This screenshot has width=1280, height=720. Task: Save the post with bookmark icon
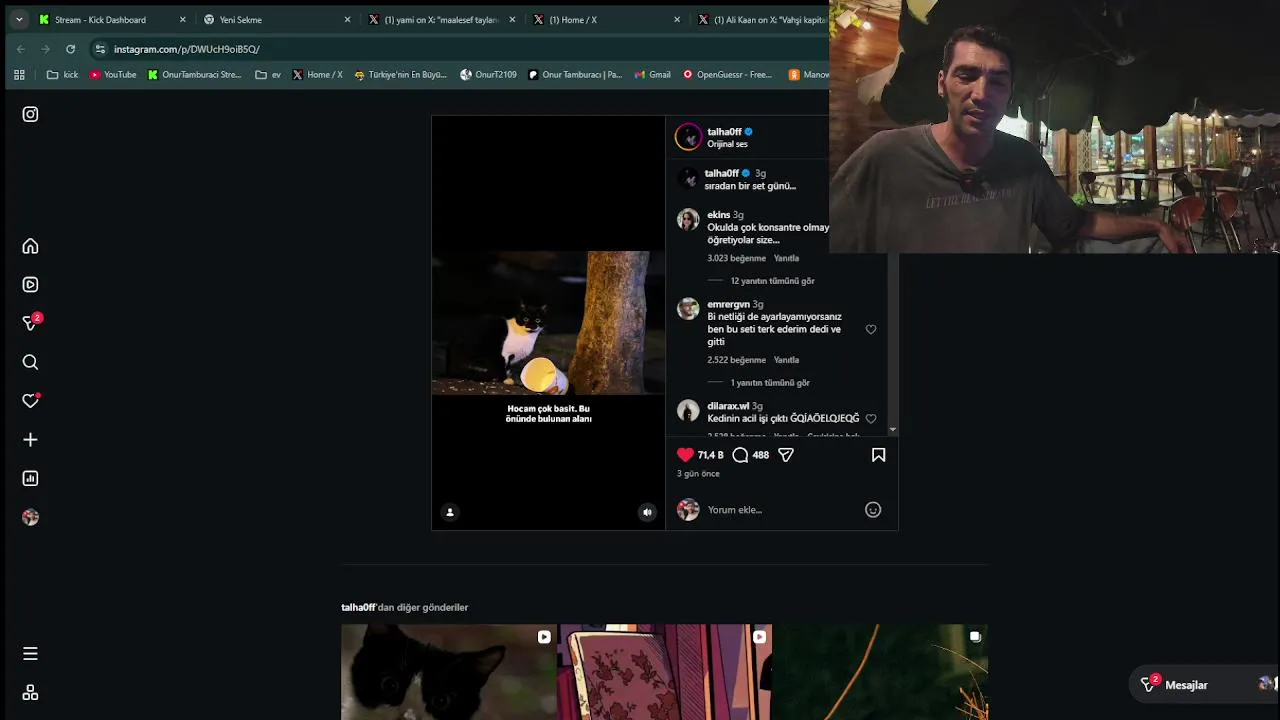pyautogui.click(x=878, y=455)
